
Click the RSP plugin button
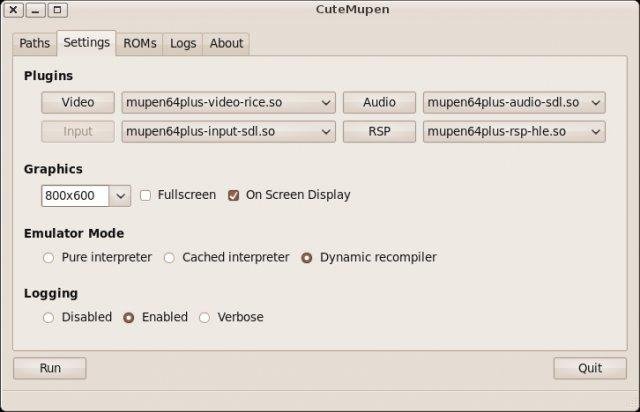379,131
